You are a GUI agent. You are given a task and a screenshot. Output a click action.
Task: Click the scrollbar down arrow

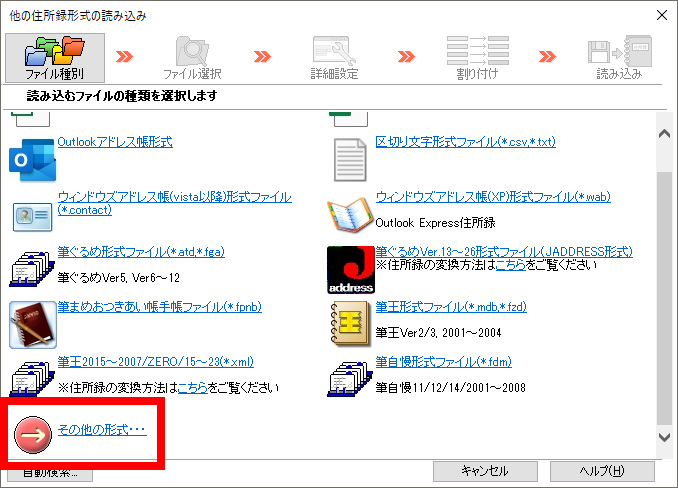(x=664, y=437)
